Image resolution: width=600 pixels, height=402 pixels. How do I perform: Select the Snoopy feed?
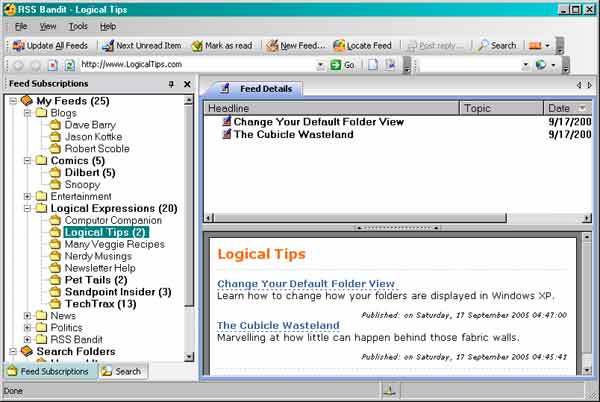coord(82,184)
